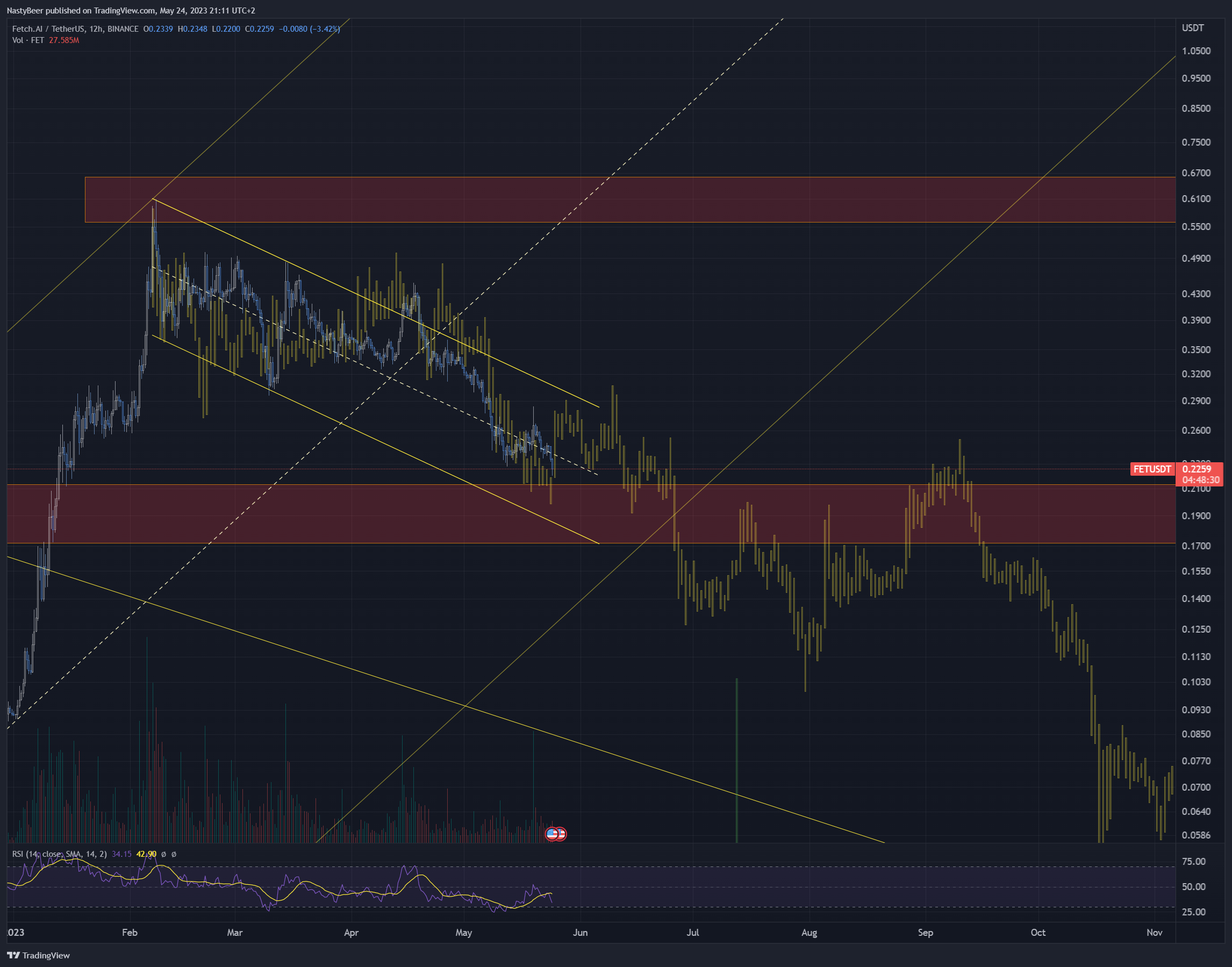Image resolution: width=1232 pixels, height=967 pixels.
Task: Click the Mar label on the time axis
Action: [x=234, y=933]
